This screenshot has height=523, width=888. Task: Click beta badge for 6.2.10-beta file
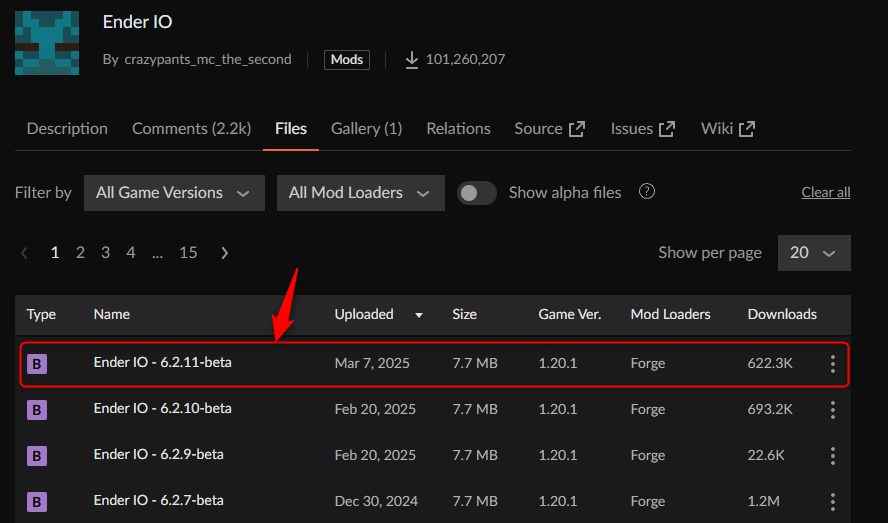click(37, 410)
